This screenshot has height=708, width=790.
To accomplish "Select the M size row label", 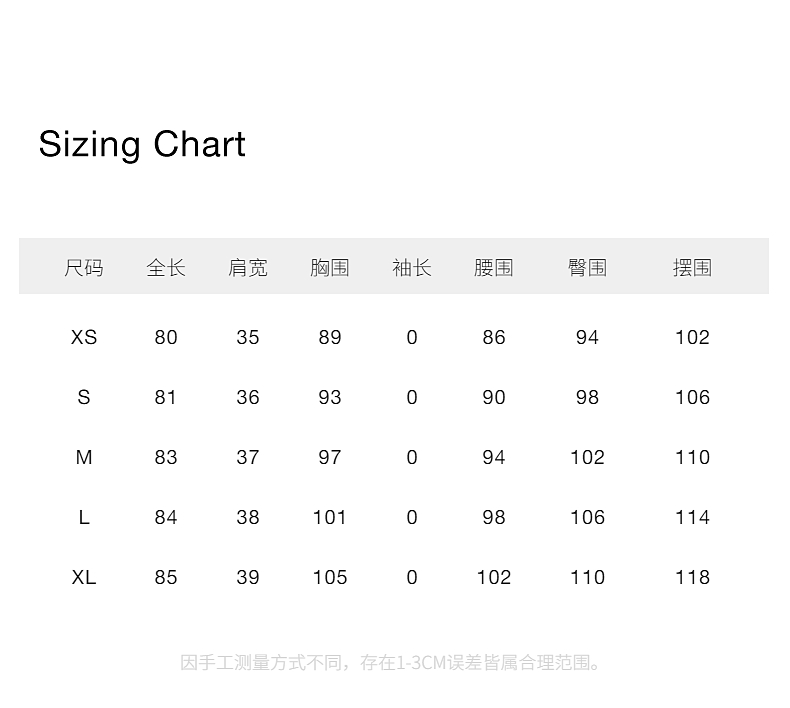I will point(84,457).
